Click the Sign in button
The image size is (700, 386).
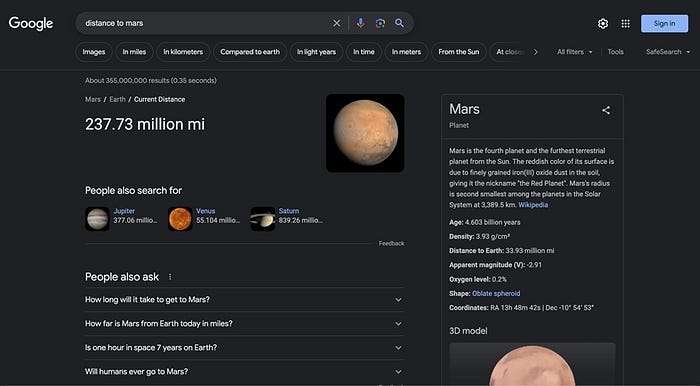pyautogui.click(x=664, y=24)
